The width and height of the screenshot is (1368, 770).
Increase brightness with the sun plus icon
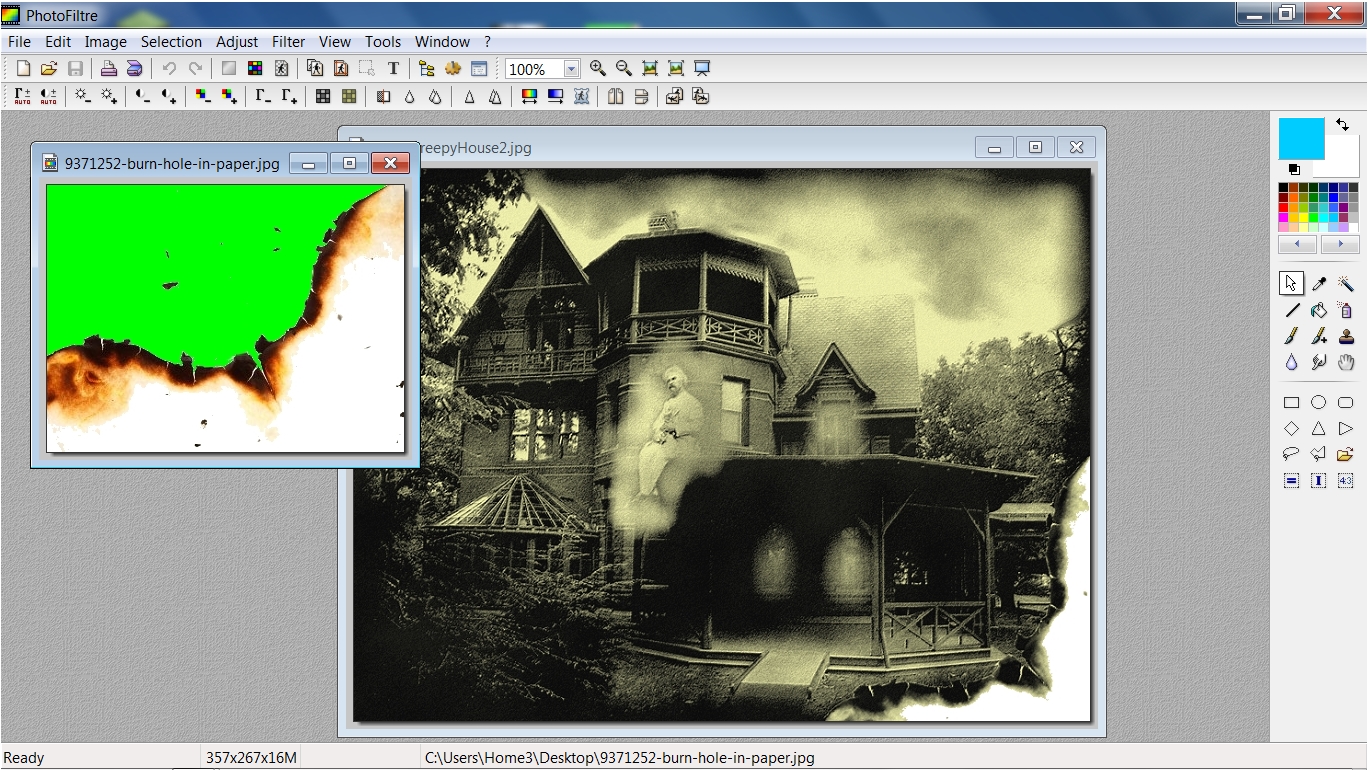click(109, 96)
